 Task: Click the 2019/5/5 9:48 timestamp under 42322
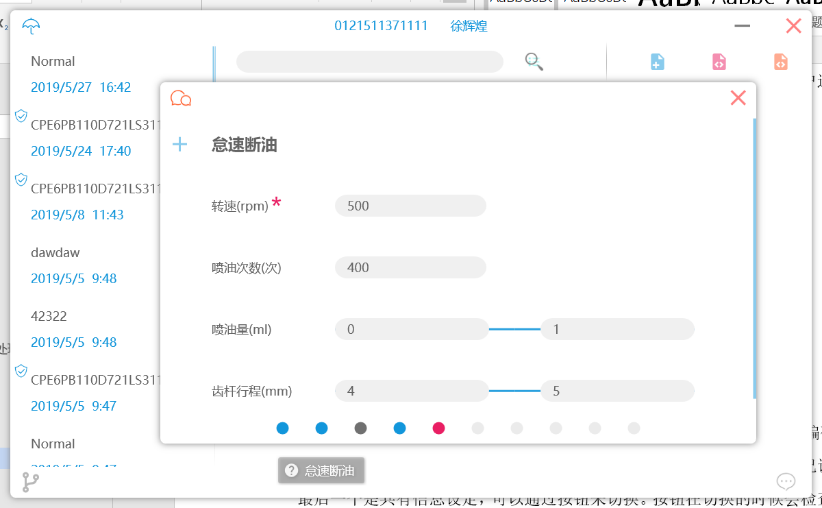pyautogui.click(x=73, y=342)
